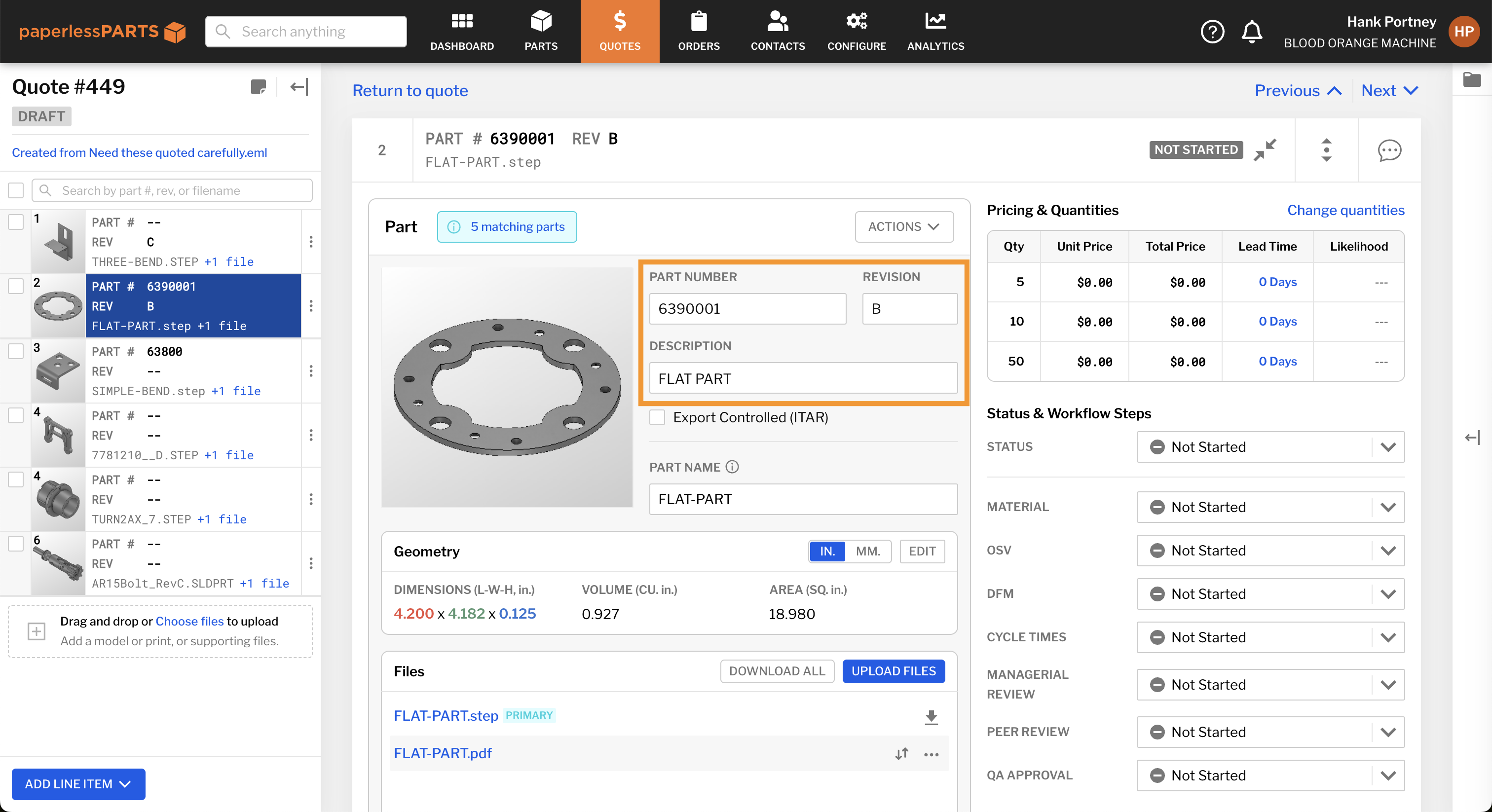Collapse the quote sidebar panel arrow

coord(299,87)
